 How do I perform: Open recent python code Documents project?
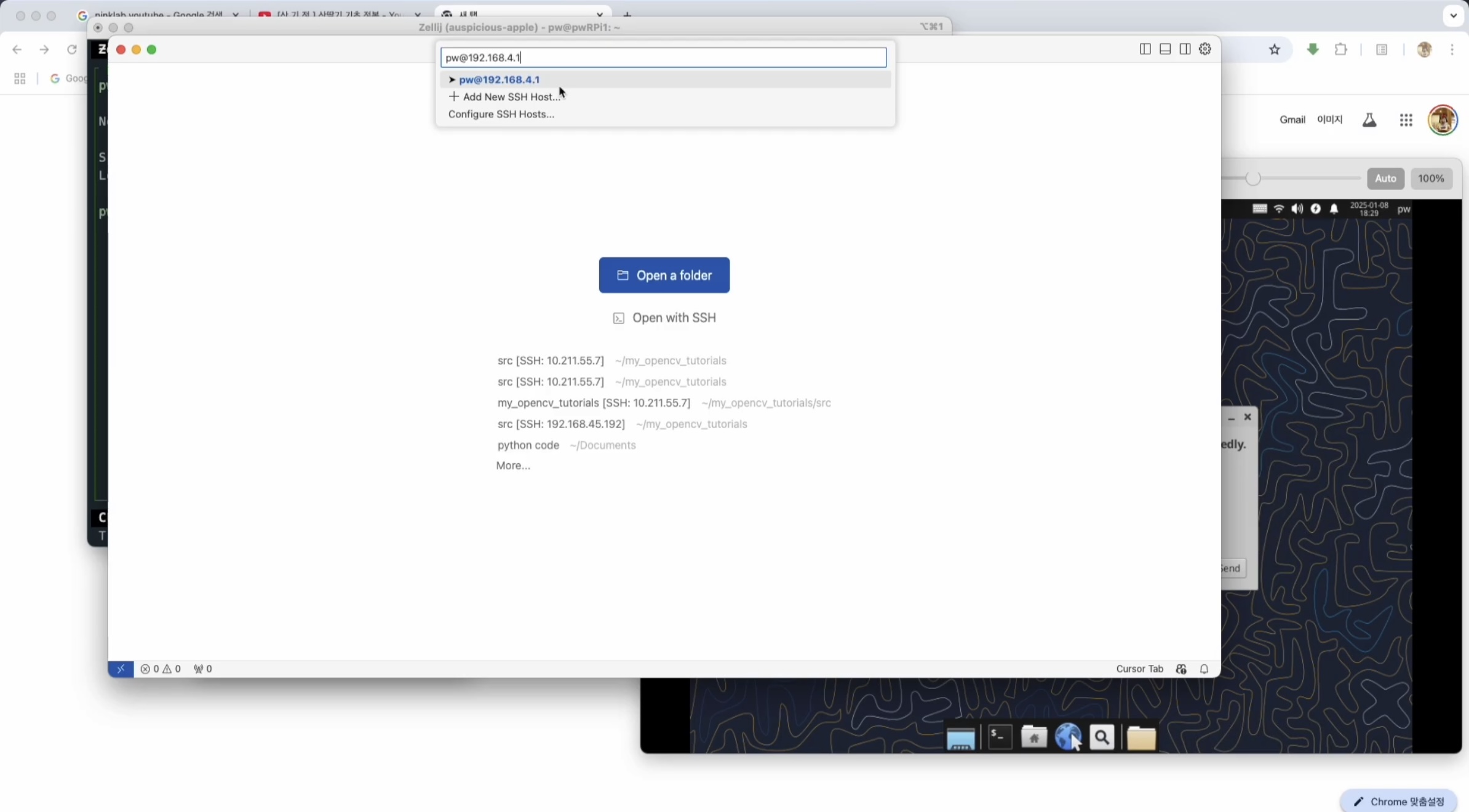pos(528,445)
